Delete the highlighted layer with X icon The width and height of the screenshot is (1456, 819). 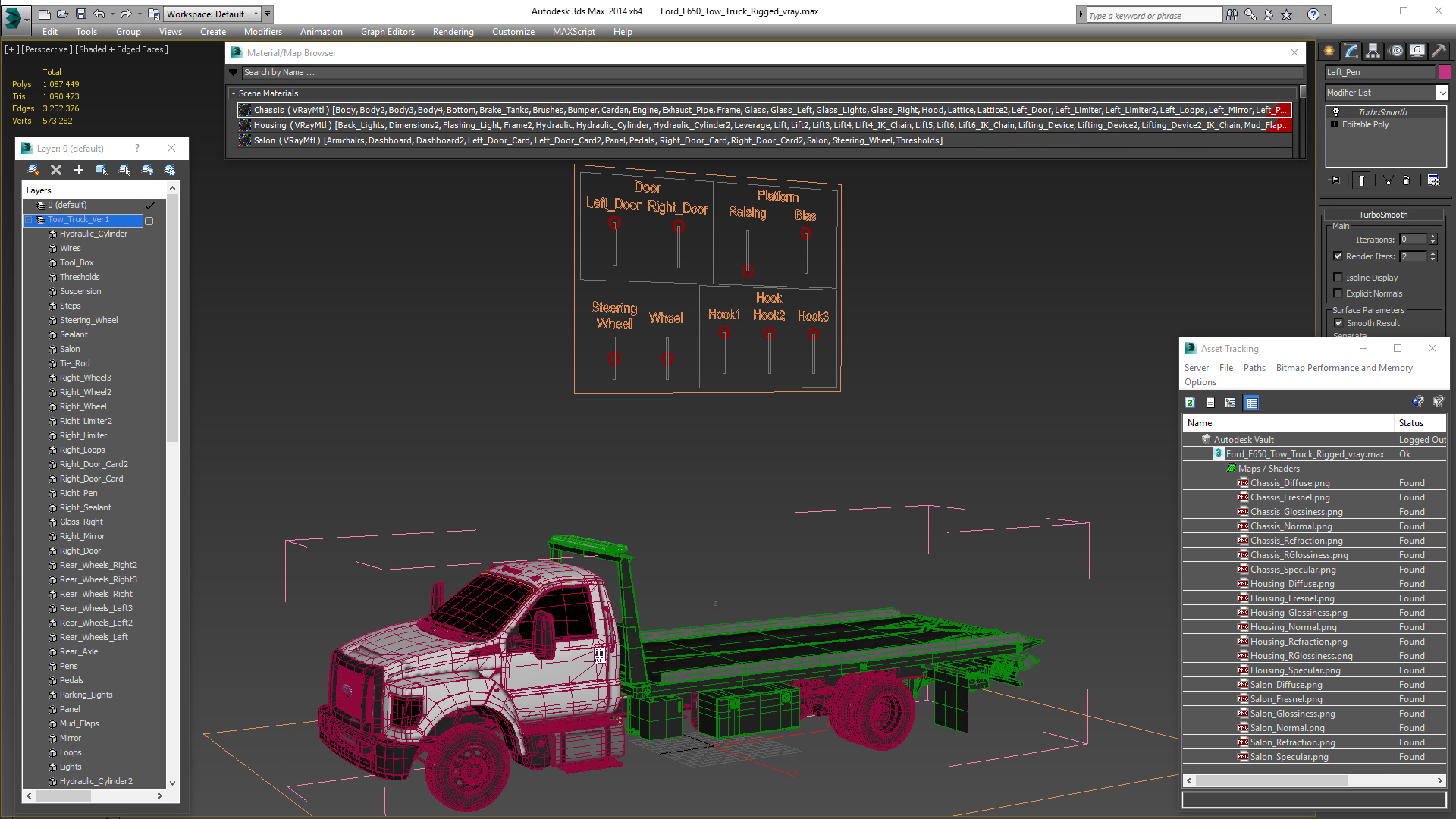pos(56,170)
